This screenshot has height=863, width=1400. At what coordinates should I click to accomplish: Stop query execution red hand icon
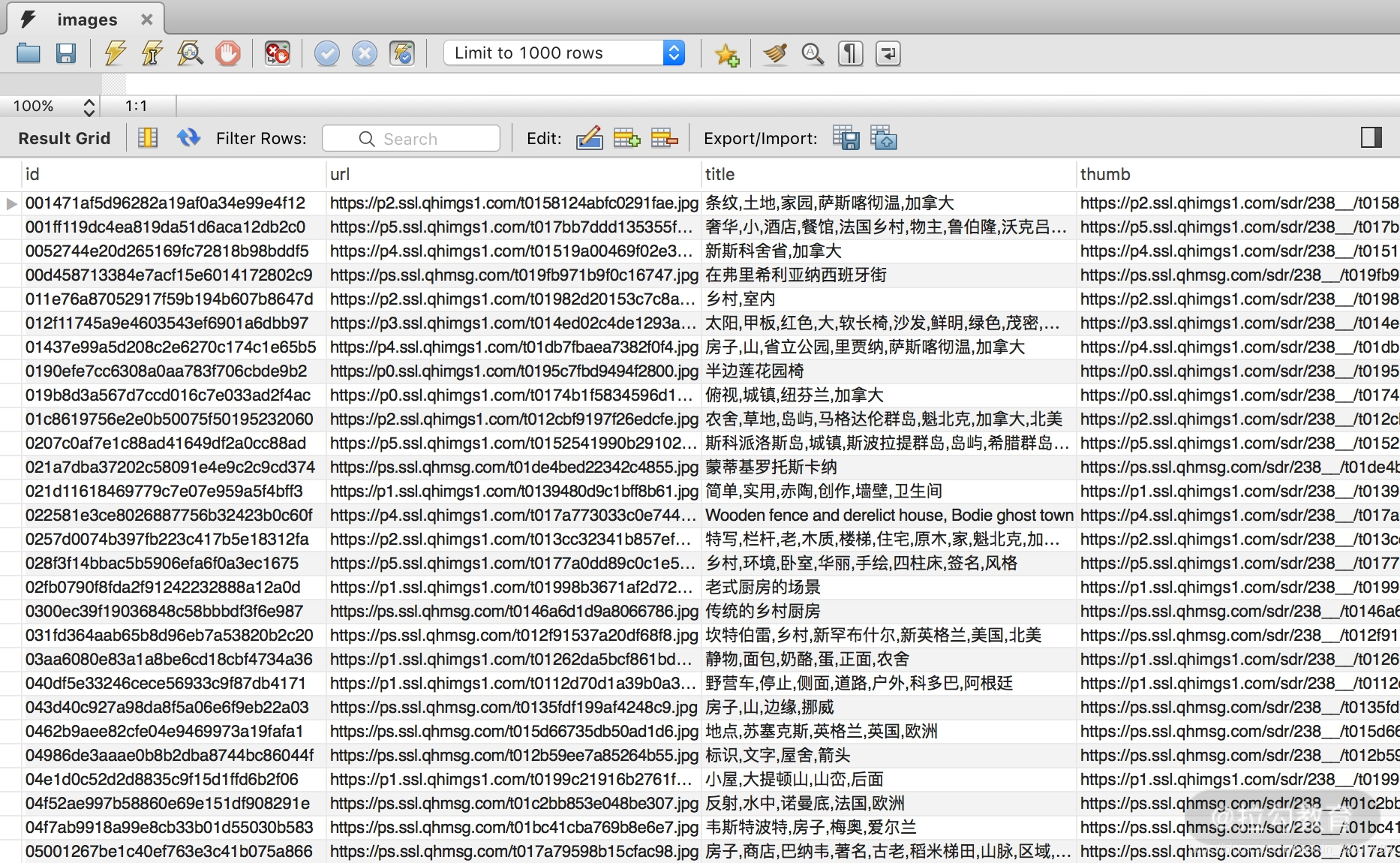click(228, 53)
